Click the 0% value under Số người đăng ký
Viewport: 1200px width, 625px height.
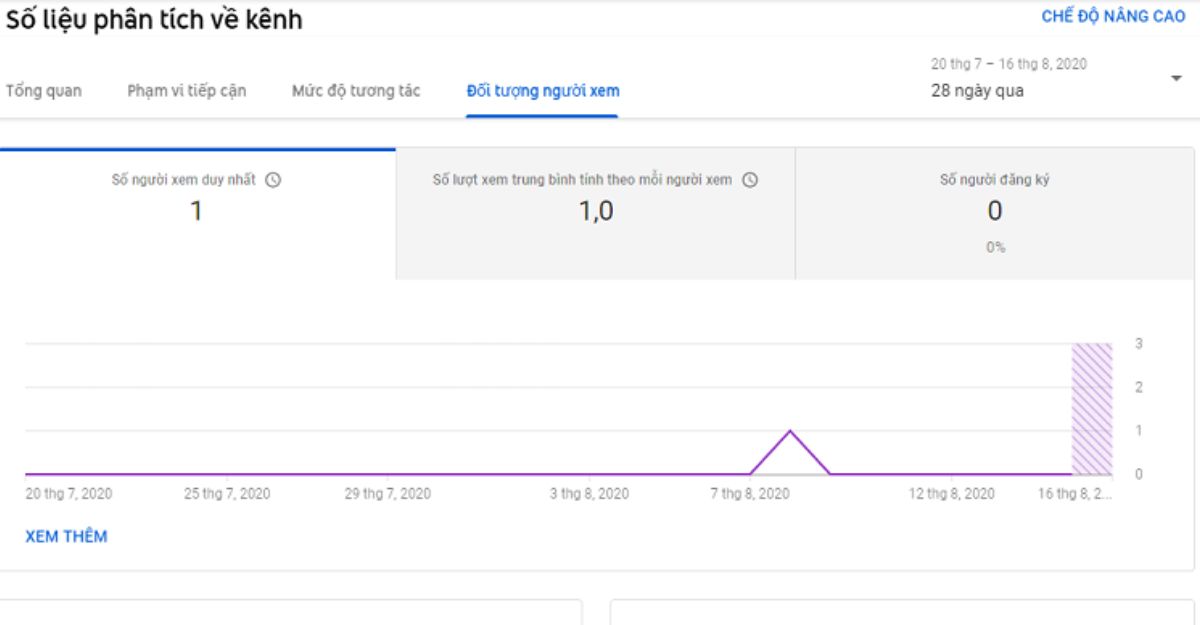coord(995,247)
